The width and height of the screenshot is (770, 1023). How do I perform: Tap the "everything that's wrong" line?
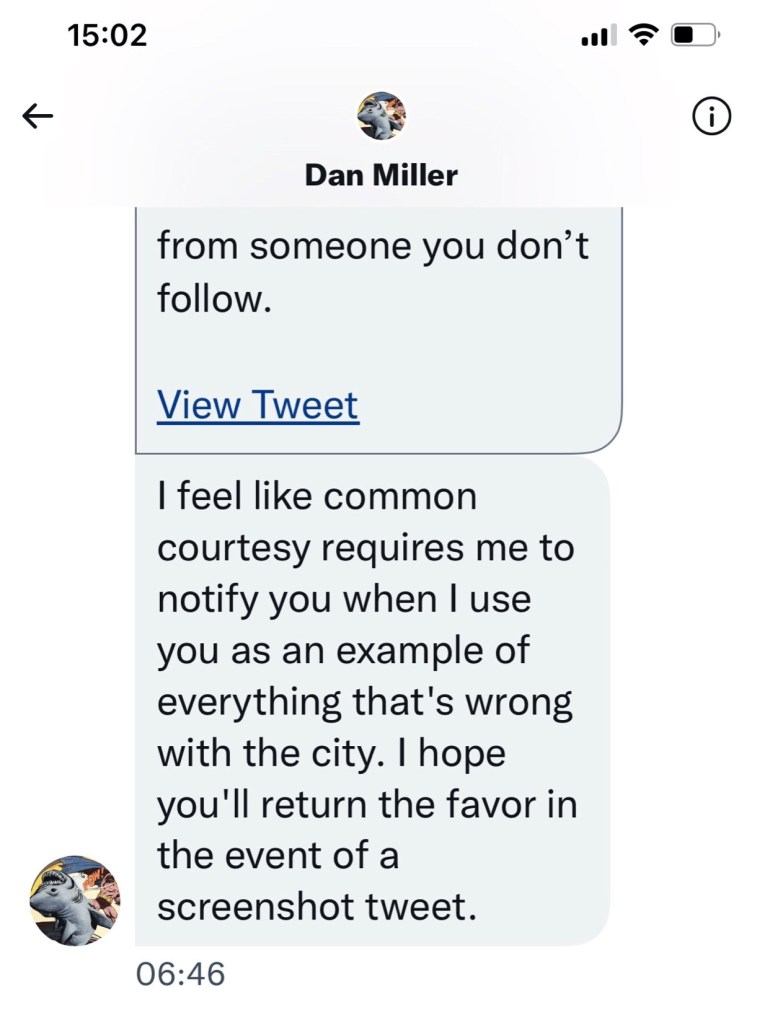coord(365,702)
